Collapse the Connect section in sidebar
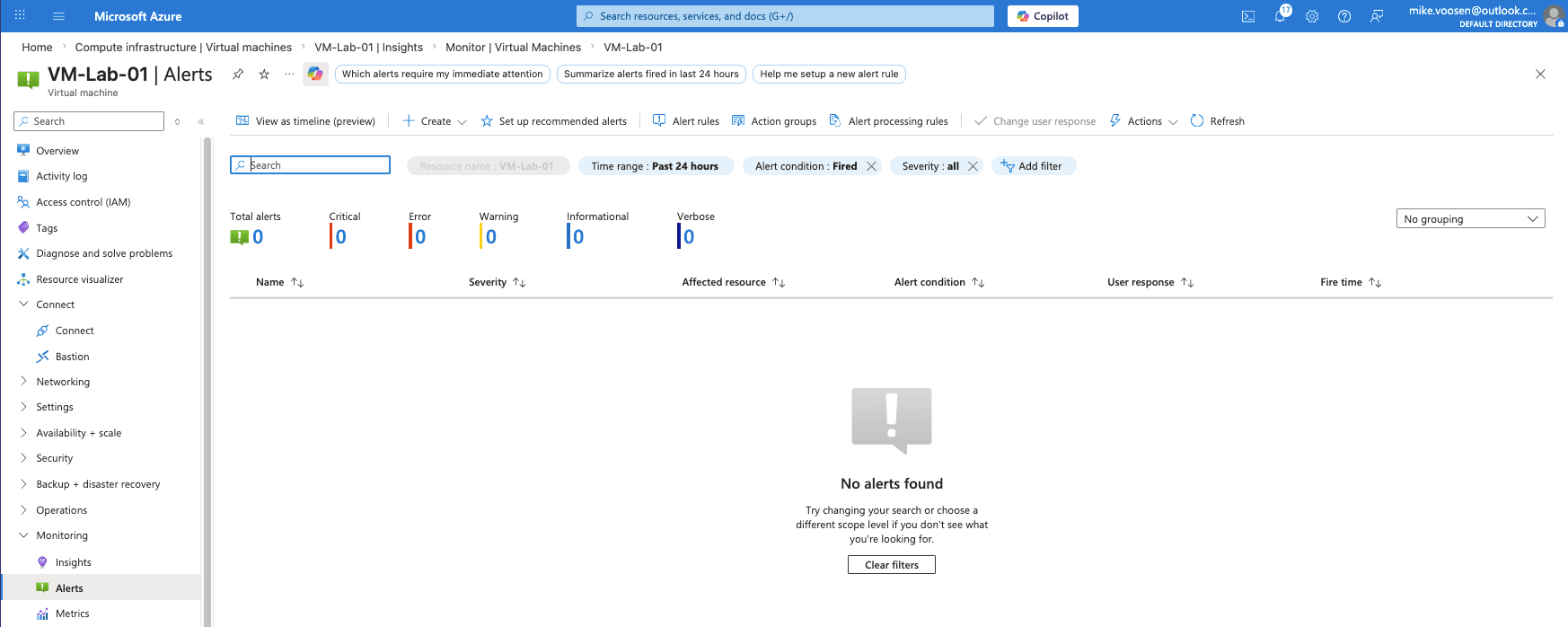 click(23, 305)
